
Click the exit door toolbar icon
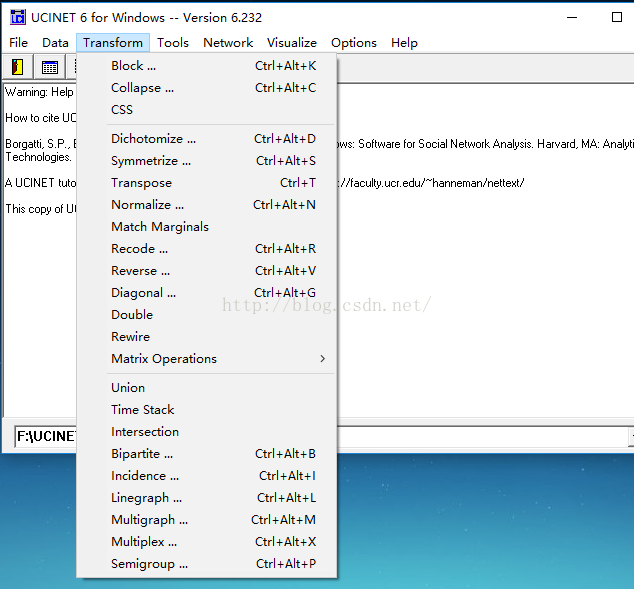pyautogui.click(x=18, y=67)
